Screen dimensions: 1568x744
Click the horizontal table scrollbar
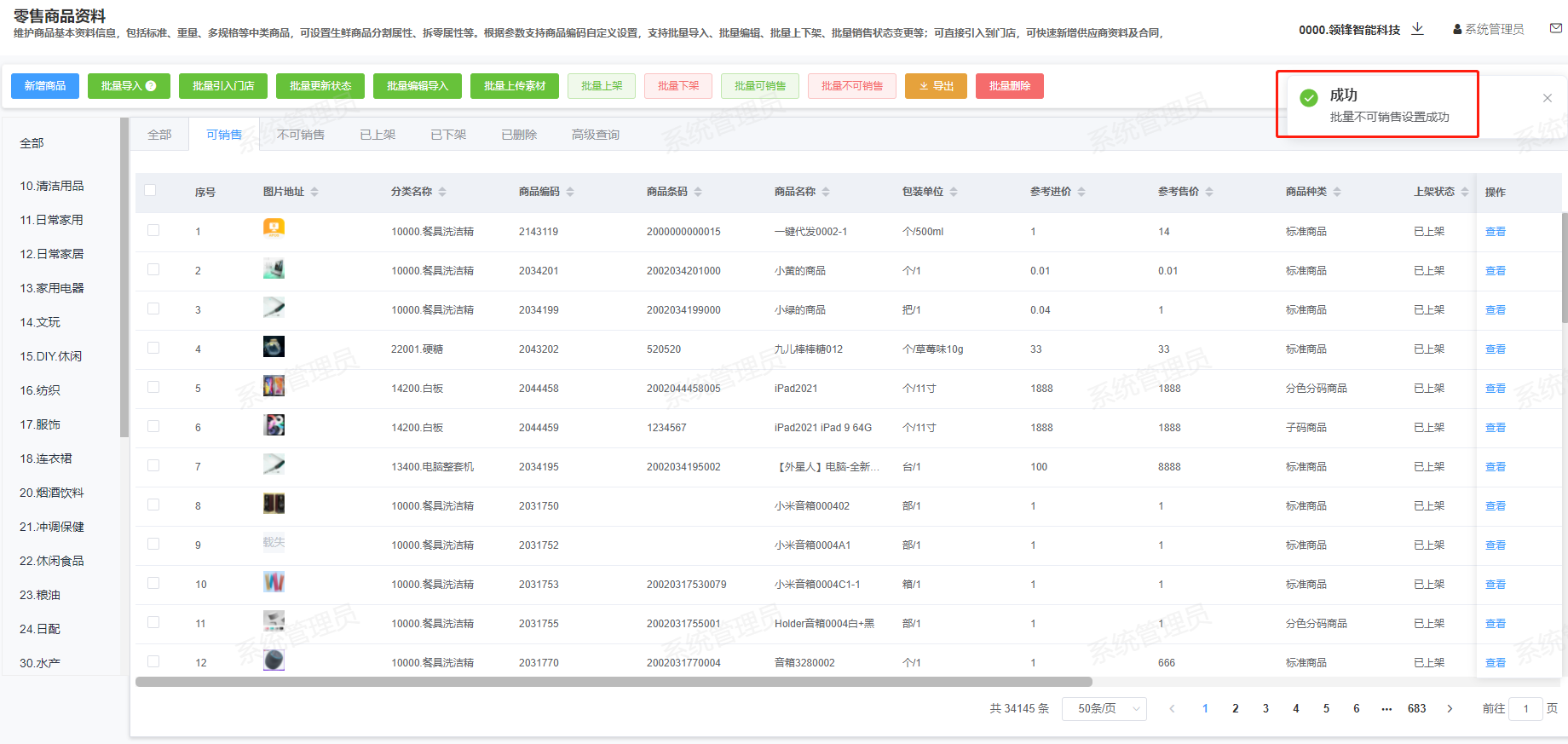614,682
